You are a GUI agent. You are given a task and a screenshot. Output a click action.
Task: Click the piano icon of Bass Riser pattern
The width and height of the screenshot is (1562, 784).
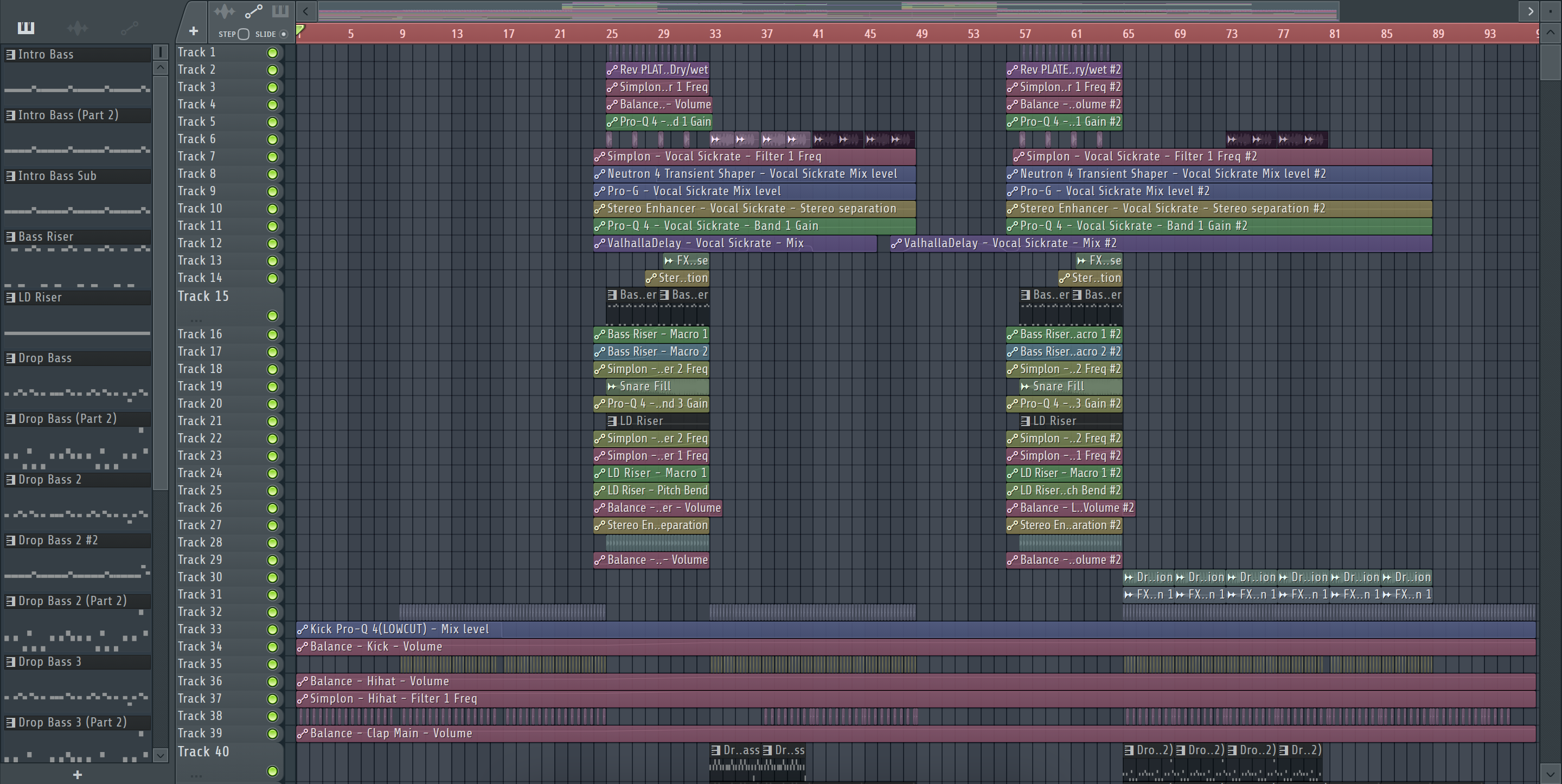tap(10, 236)
